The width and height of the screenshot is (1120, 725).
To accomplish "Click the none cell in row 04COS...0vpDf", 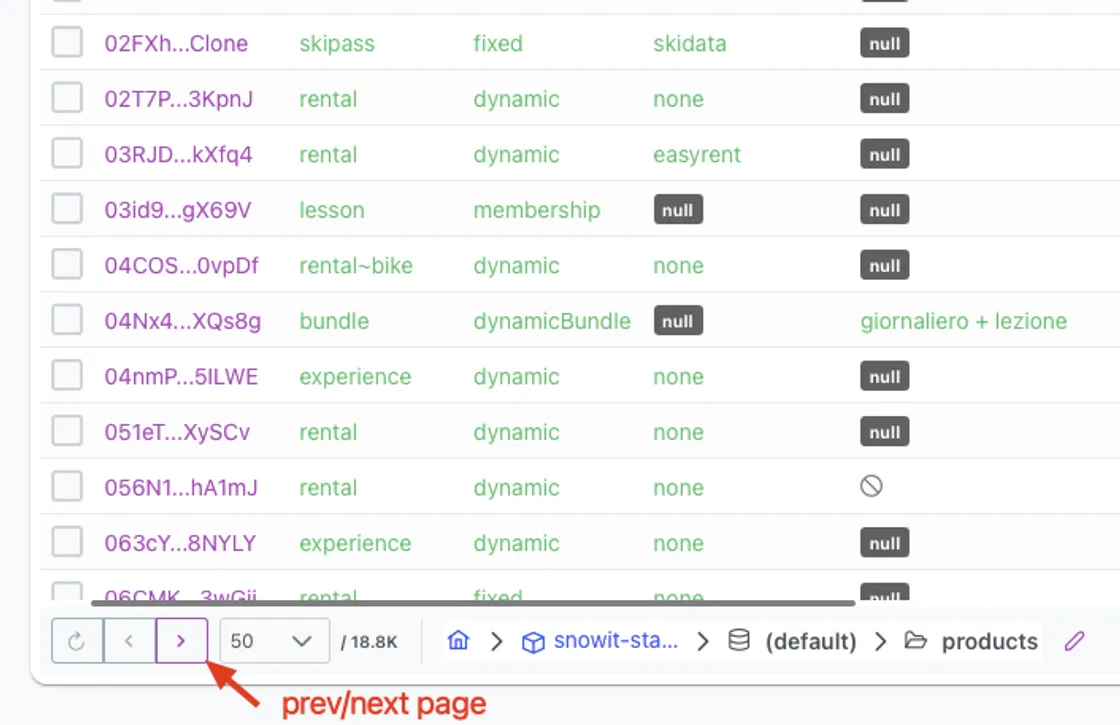I will pos(678,266).
